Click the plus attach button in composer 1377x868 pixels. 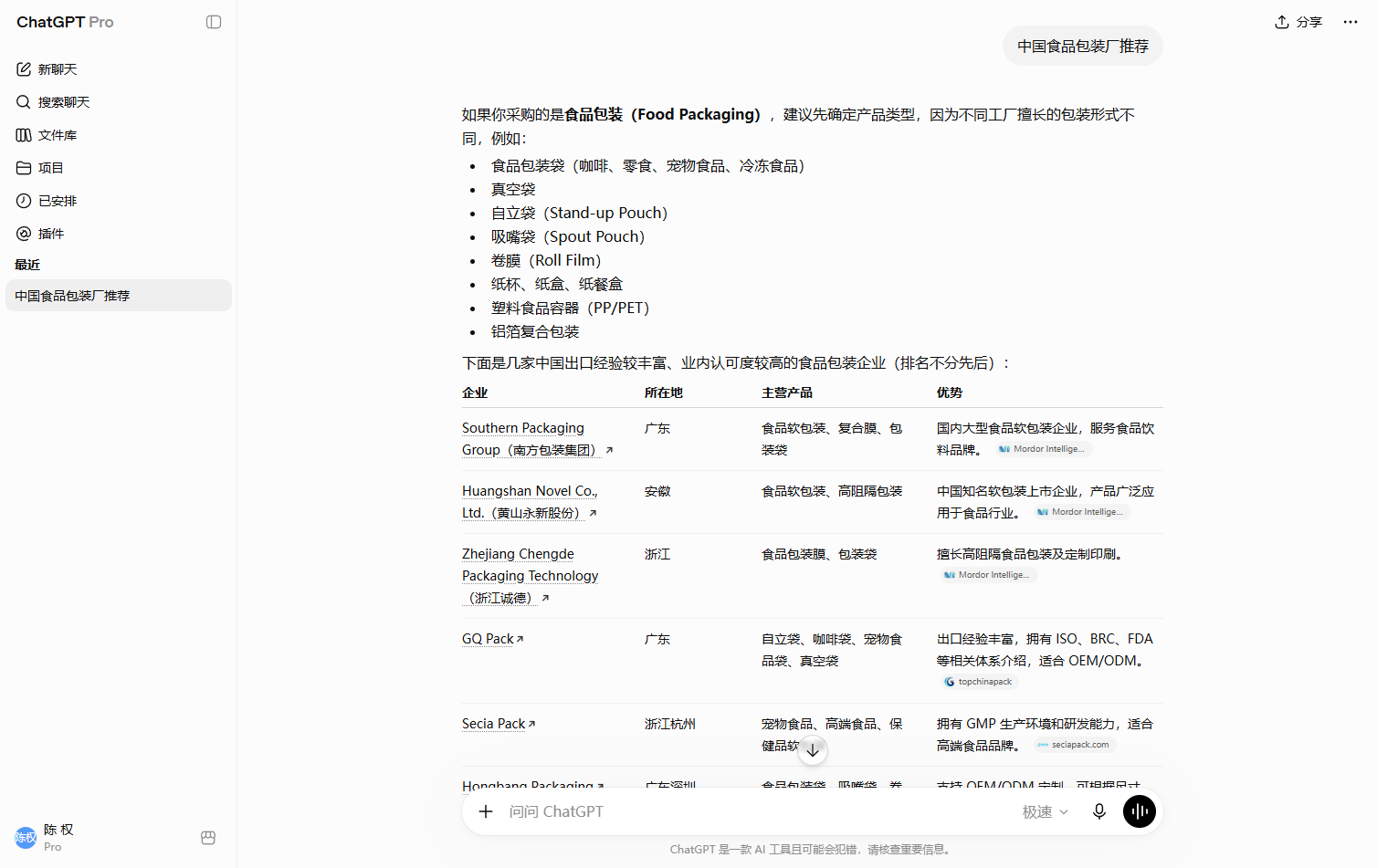tap(486, 811)
